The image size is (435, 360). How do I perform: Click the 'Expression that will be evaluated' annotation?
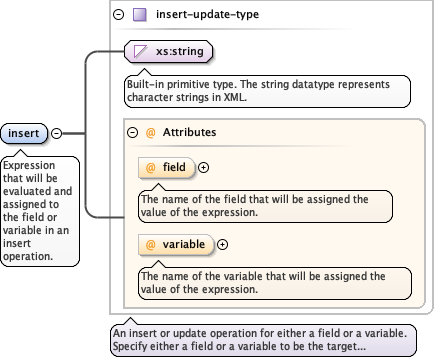coord(40,211)
